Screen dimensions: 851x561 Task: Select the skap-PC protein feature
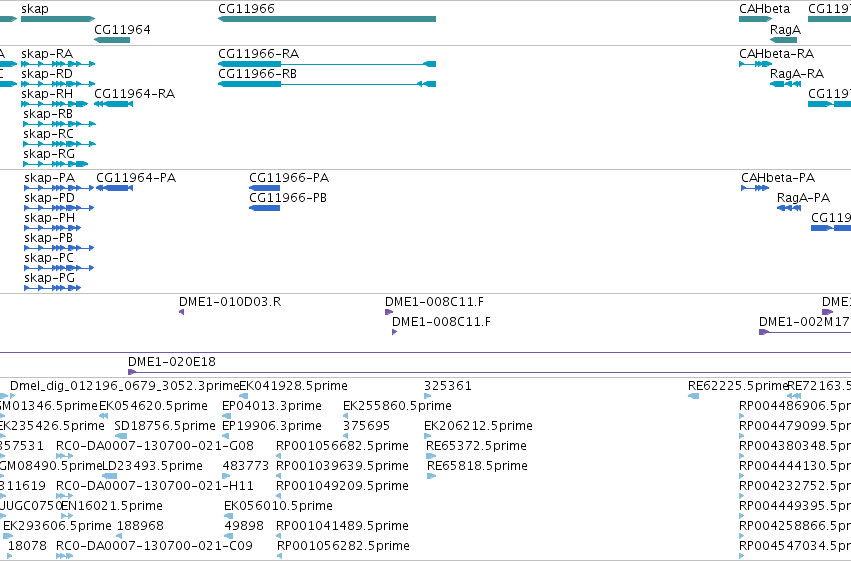59,268
